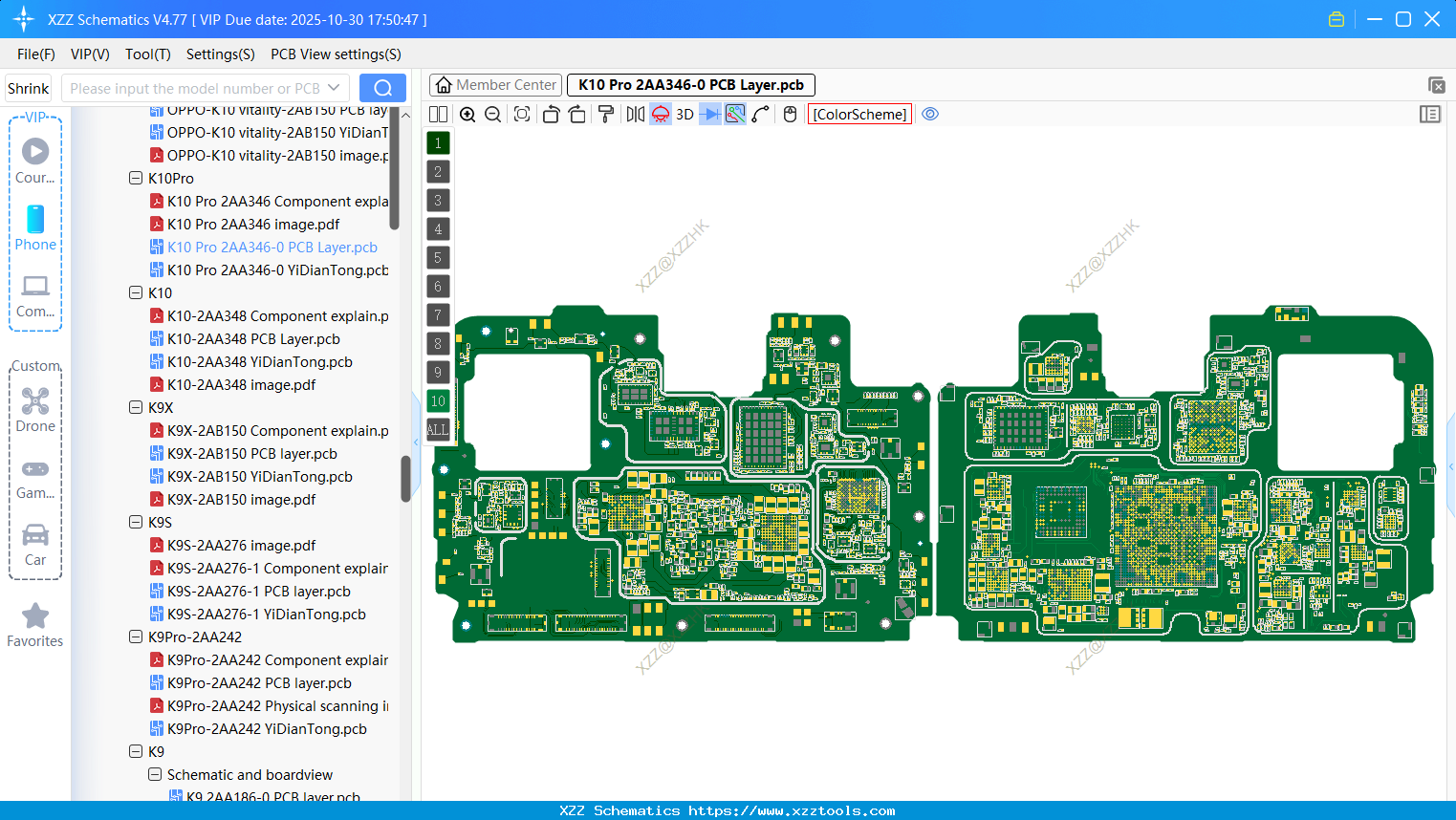This screenshot has width=1456, height=820.
Task: Open the Phone schematics section
Action: click(x=35, y=227)
